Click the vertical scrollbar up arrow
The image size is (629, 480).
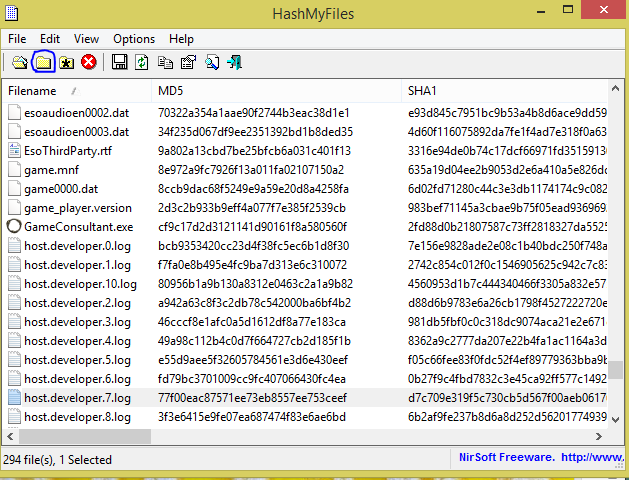[x=615, y=89]
